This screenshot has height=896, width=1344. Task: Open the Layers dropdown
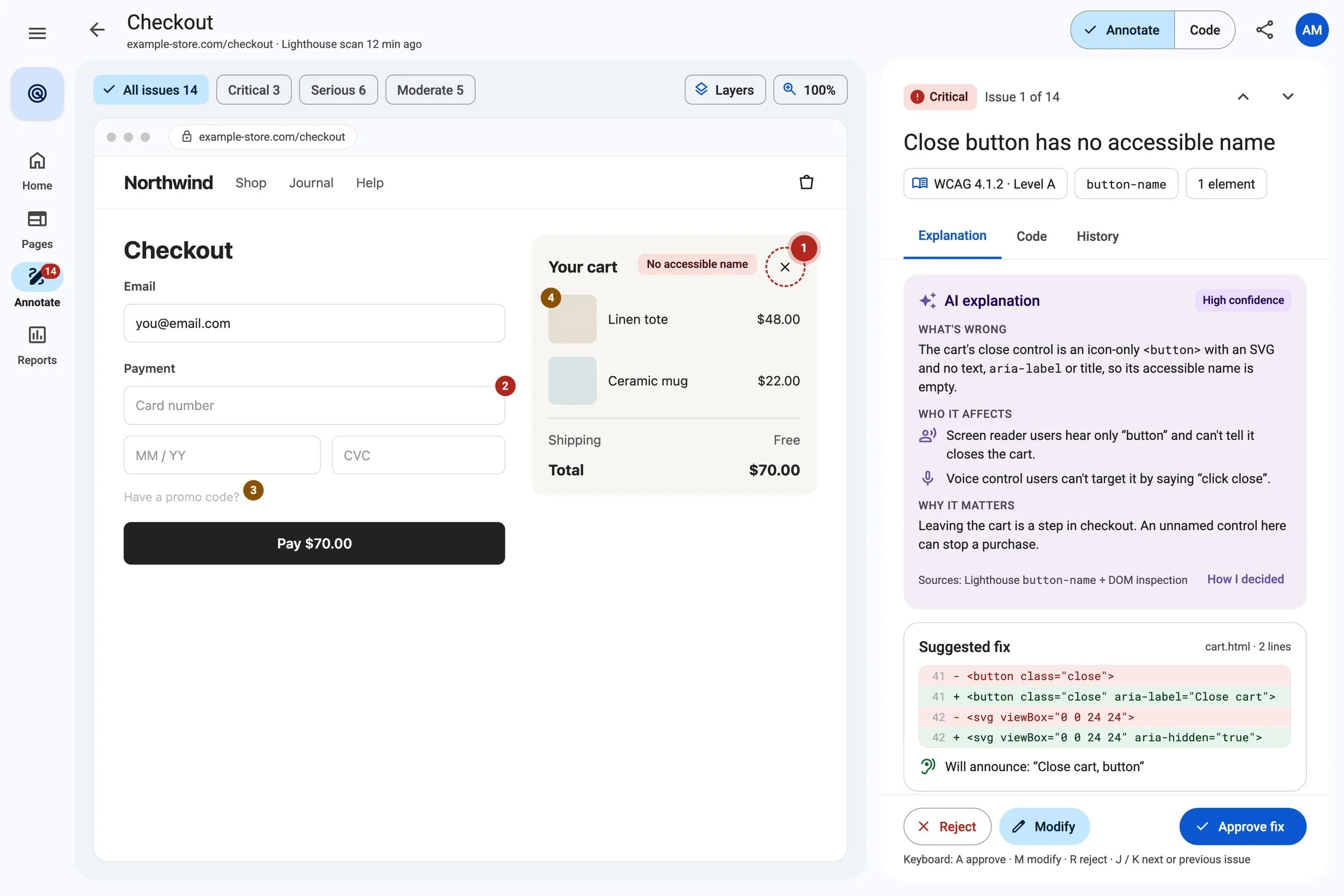tap(725, 90)
